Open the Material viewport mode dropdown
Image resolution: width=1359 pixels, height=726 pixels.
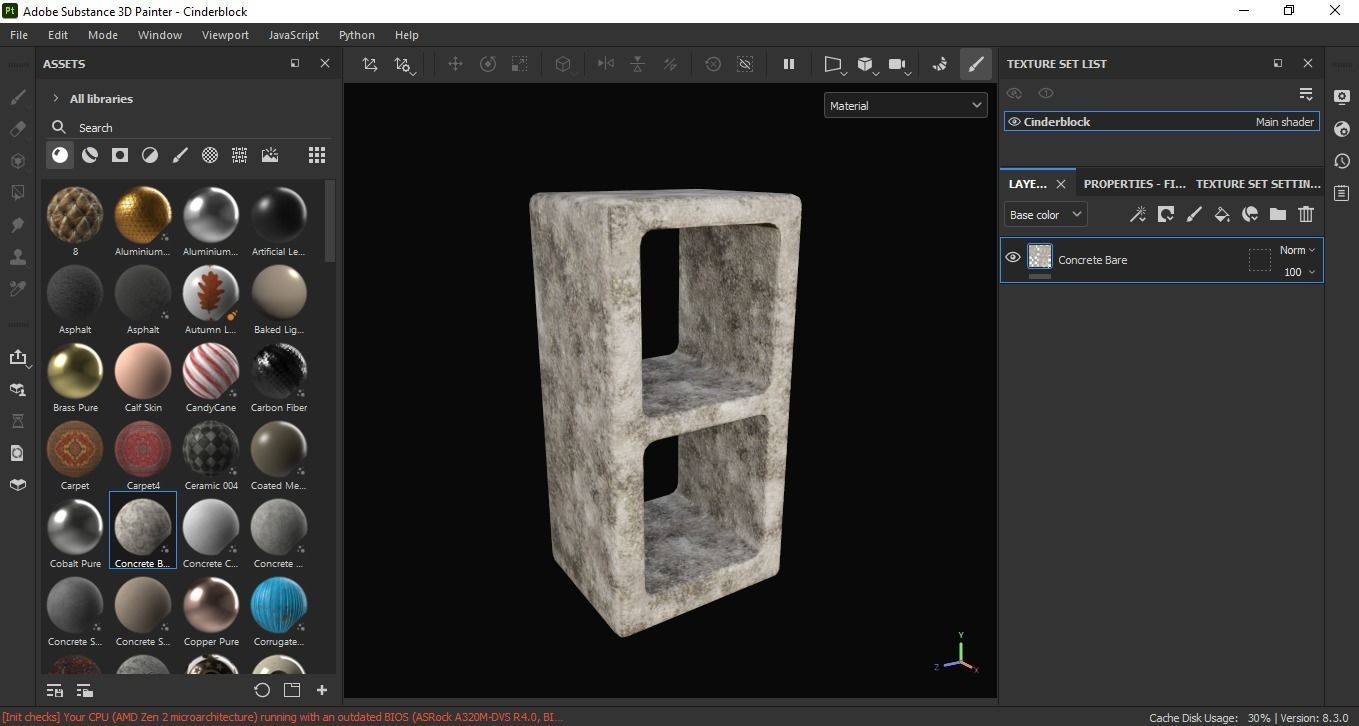coord(906,105)
